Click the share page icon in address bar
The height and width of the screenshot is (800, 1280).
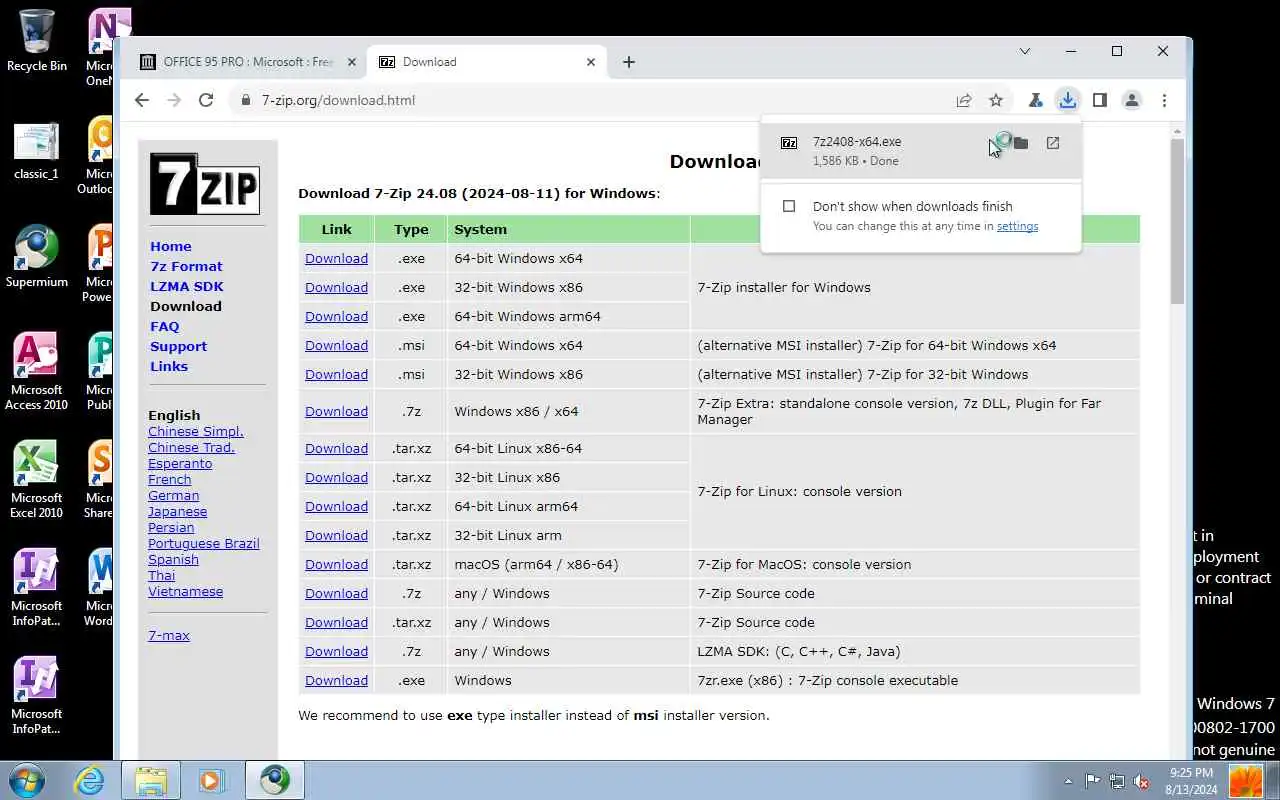[x=964, y=100]
